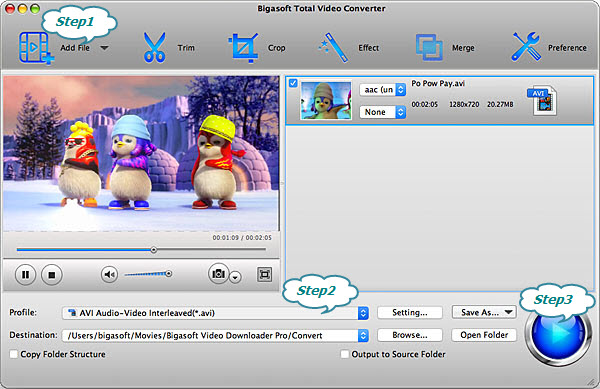This screenshot has width=600, height=389.
Task: Enable Output to Source Folder checkbox
Action: pyautogui.click(x=345, y=354)
